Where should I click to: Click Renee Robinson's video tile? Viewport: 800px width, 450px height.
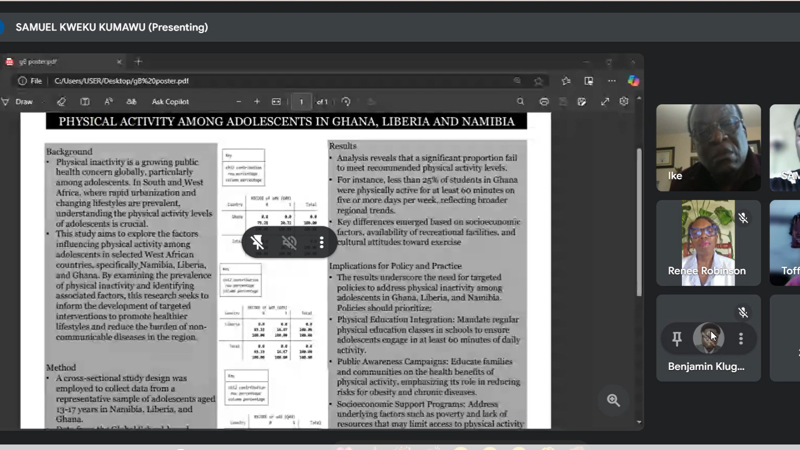pyautogui.click(x=708, y=242)
